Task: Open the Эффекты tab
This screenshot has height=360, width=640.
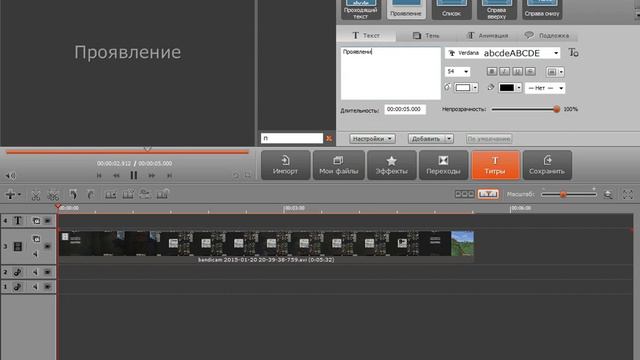Action: 391,165
